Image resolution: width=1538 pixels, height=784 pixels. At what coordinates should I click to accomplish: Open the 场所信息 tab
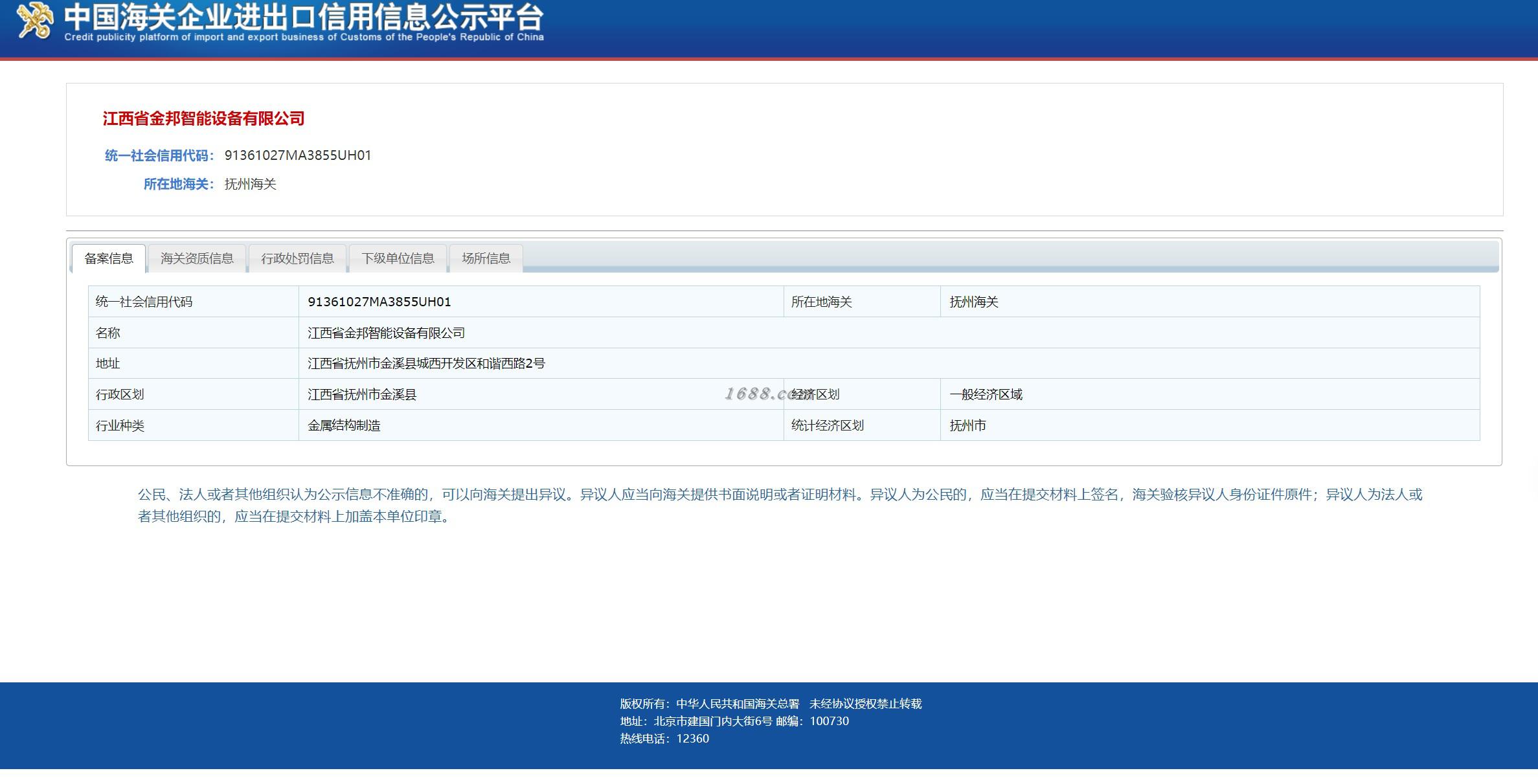point(486,259)
